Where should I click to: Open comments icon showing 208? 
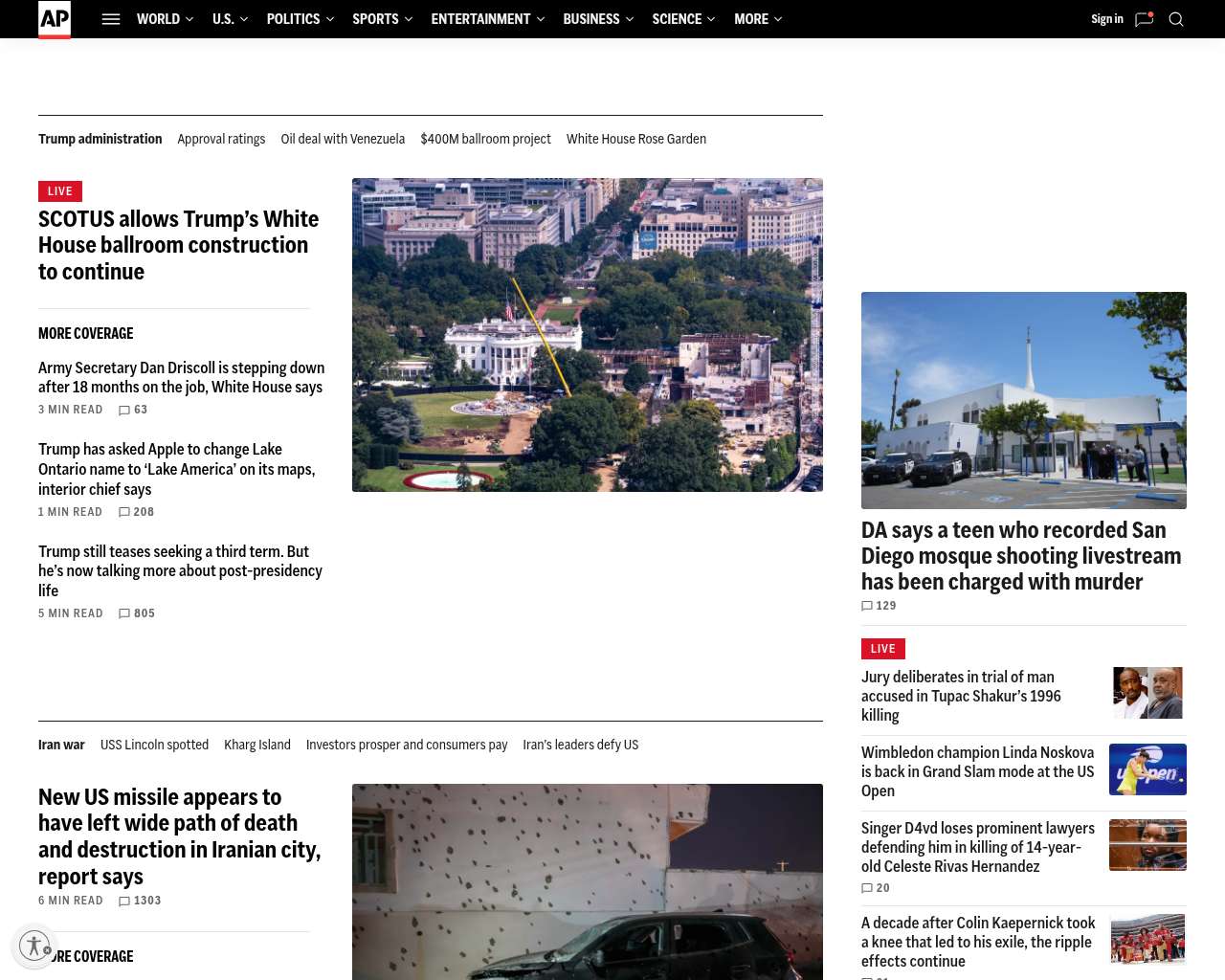pyautogui.click(x=124, y=512)
